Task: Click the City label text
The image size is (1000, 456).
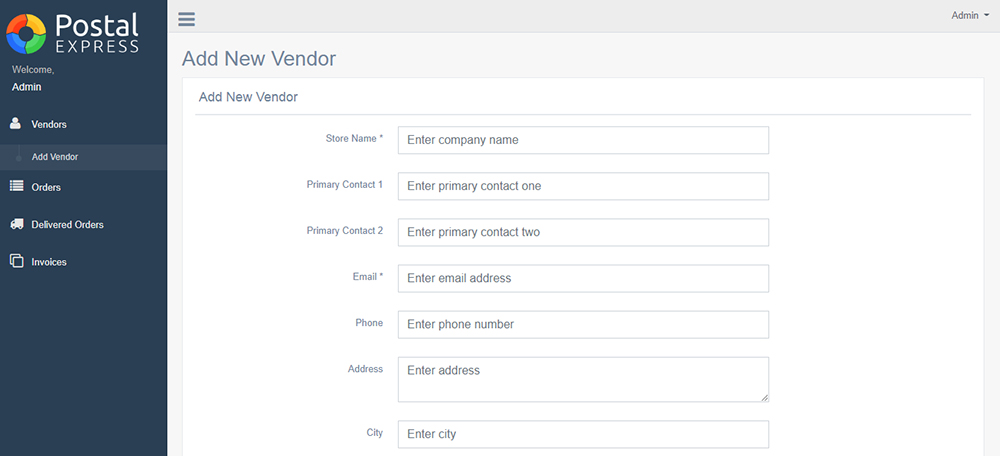Action: 374,432
